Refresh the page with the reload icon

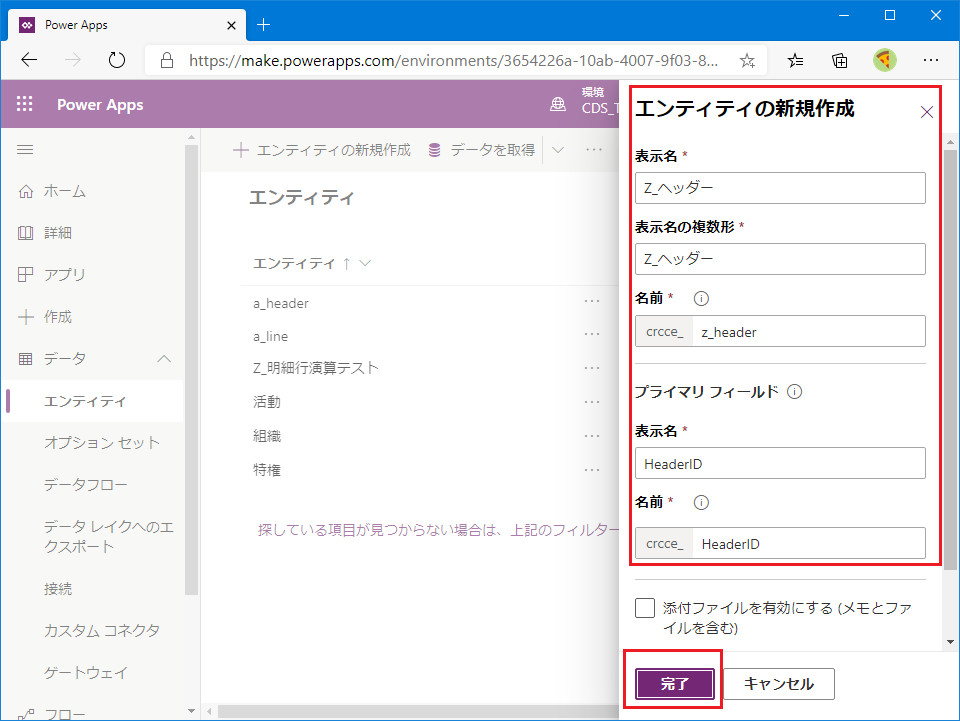coord(117,60)
